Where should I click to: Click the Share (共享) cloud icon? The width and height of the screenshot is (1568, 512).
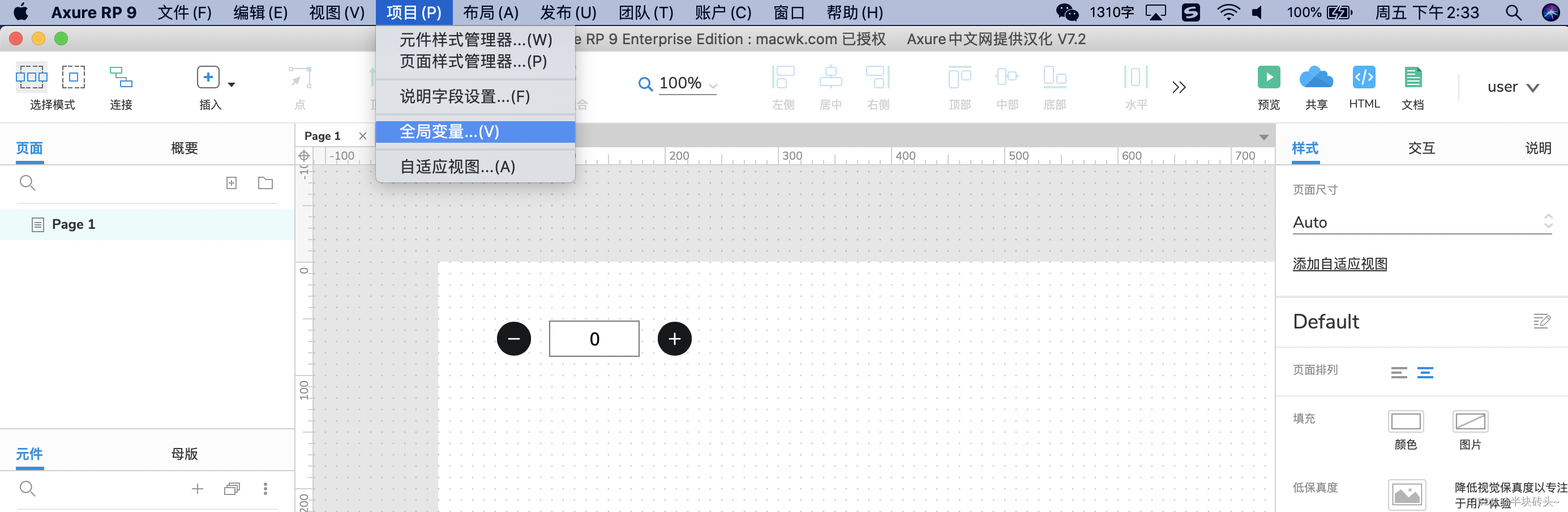[x=1316, y=78]
